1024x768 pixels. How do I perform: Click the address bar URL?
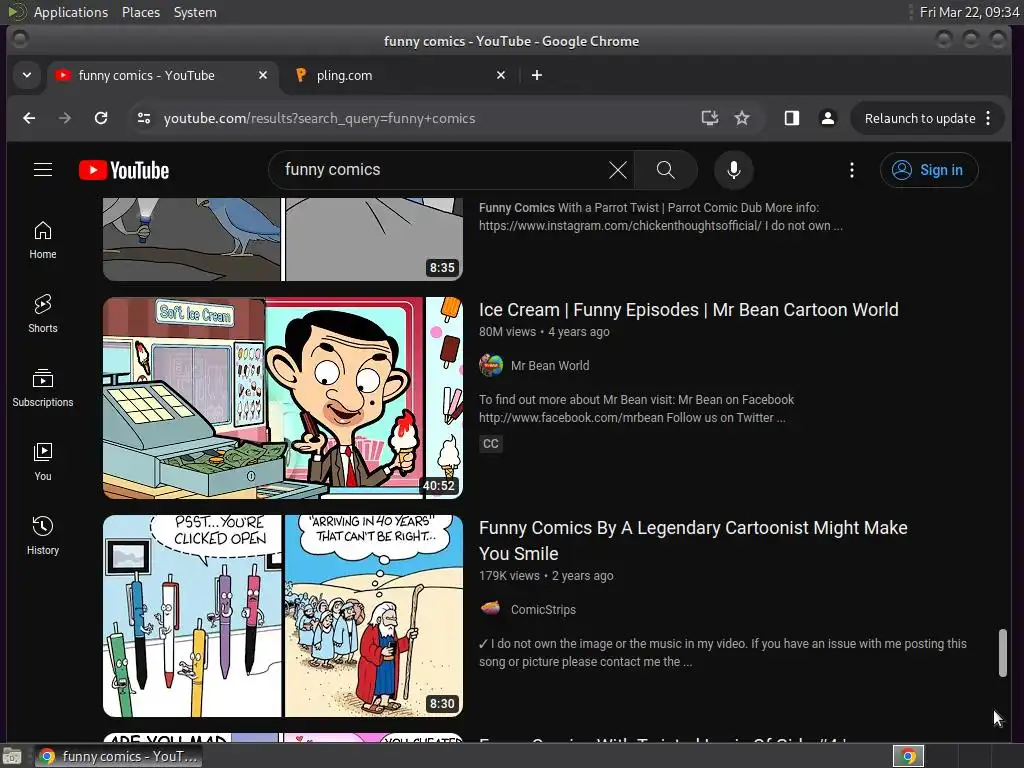pyautogui.click(x=319, y=118)
